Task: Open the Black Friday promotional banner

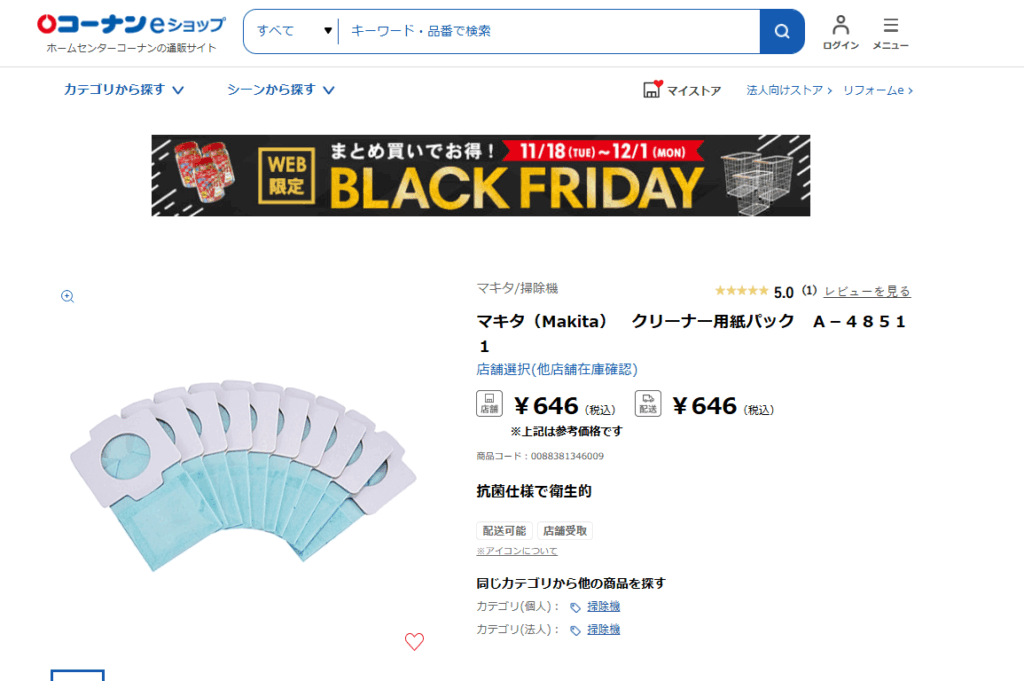Action: click(481, 176)
